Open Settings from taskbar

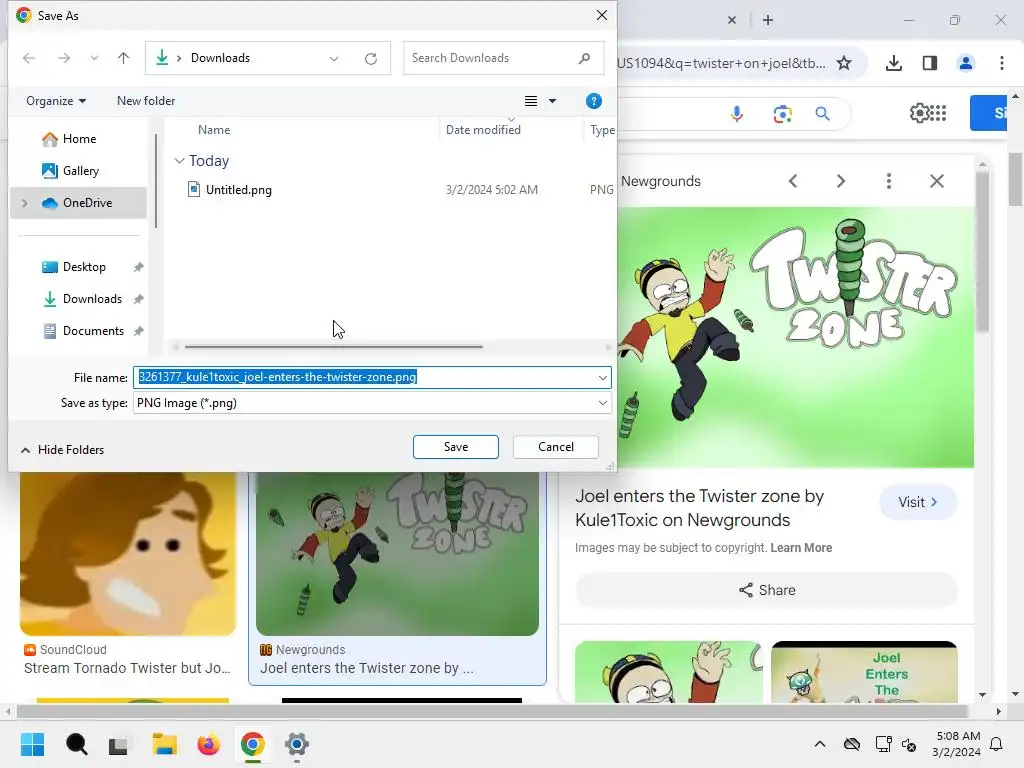[296, 744]
